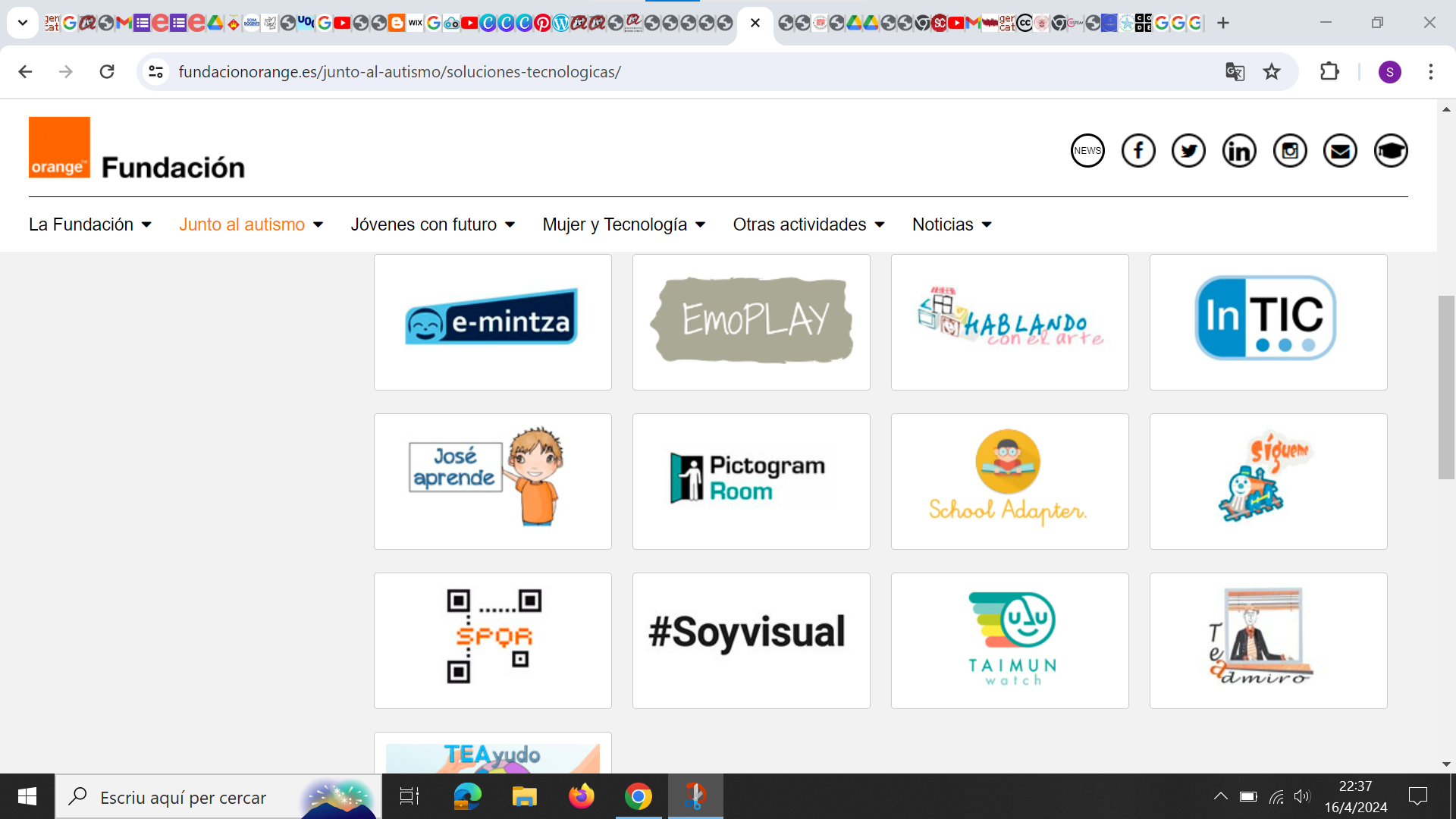The image size is (1456, 819).
Task: Click the browser address bar
Action: (682, 72)
